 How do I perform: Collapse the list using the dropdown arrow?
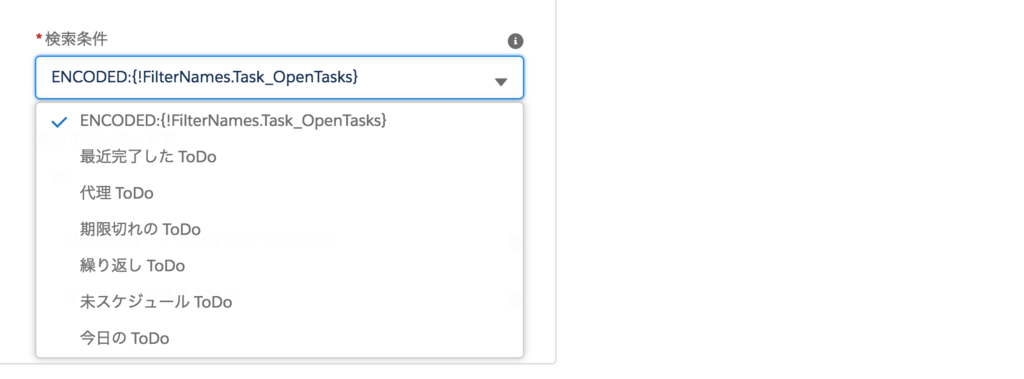pyautogui.click(x=501, y=82)
